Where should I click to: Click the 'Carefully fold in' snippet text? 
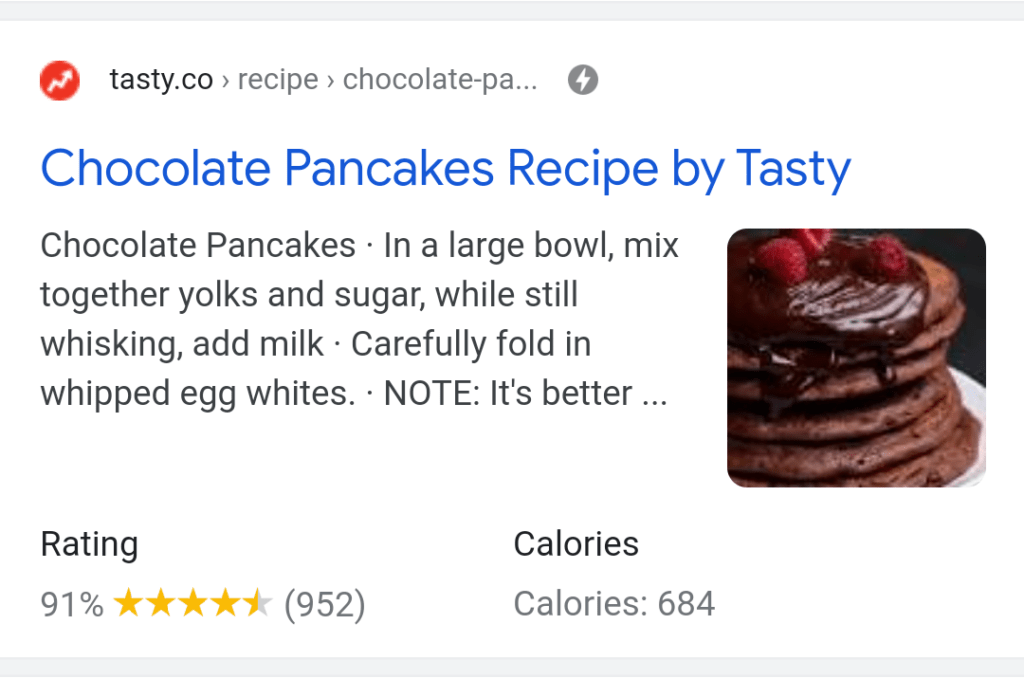click(471, 344)
